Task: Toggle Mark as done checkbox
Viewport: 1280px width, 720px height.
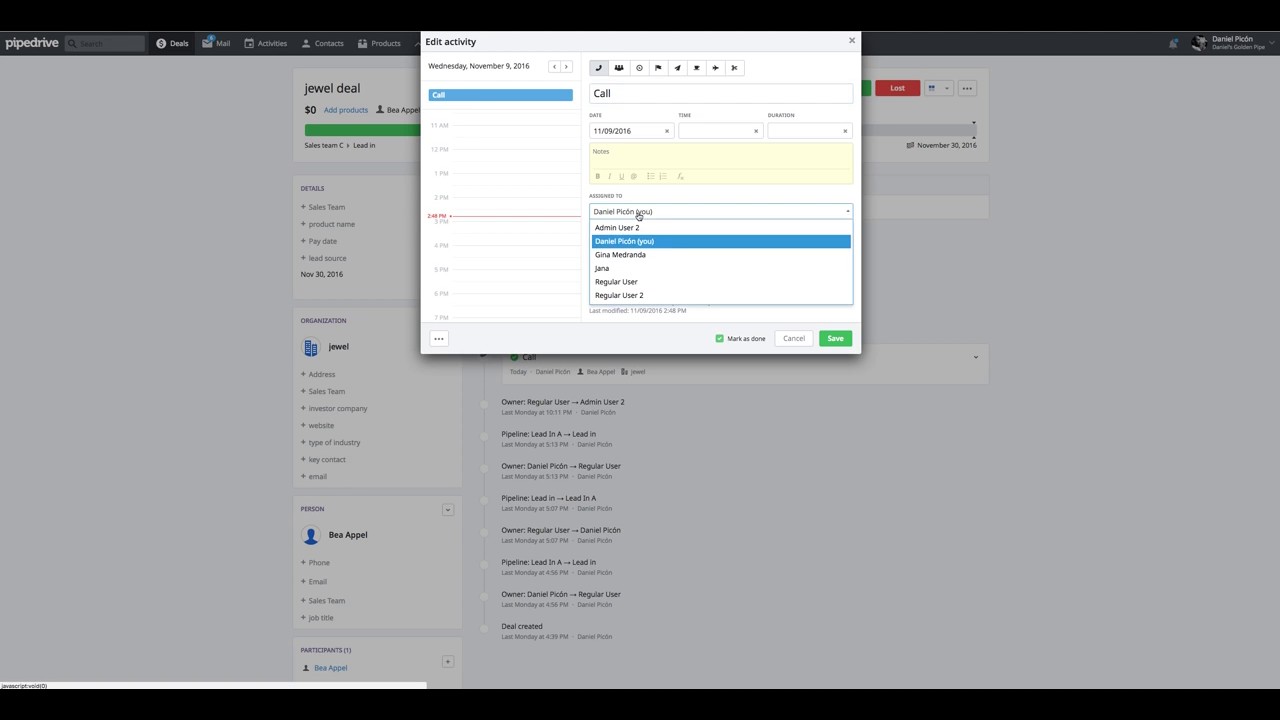Action: [x=719, y=339]
